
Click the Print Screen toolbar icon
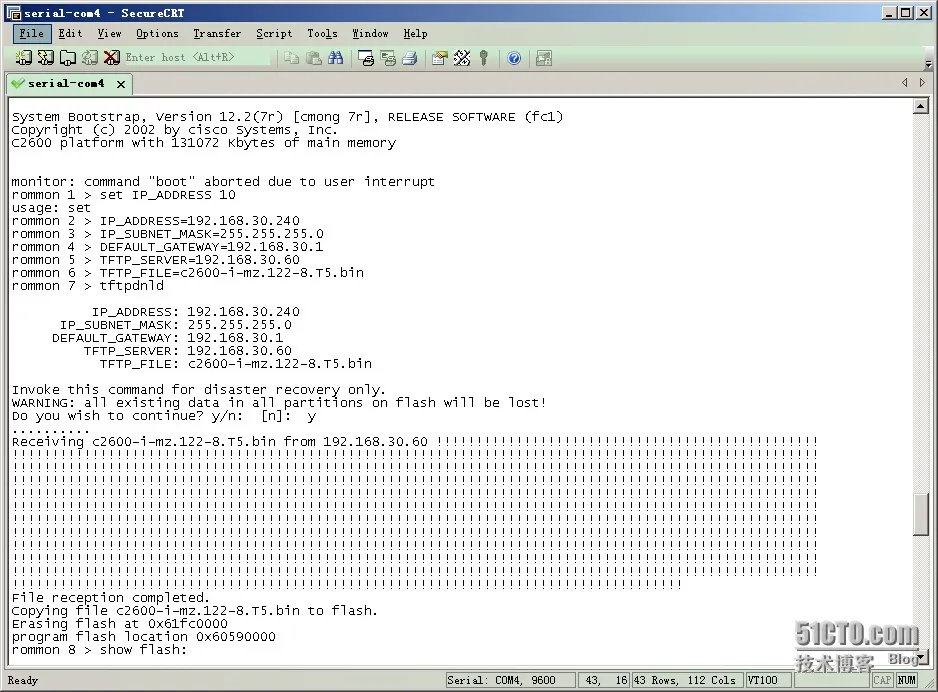(x=366, y=58)
